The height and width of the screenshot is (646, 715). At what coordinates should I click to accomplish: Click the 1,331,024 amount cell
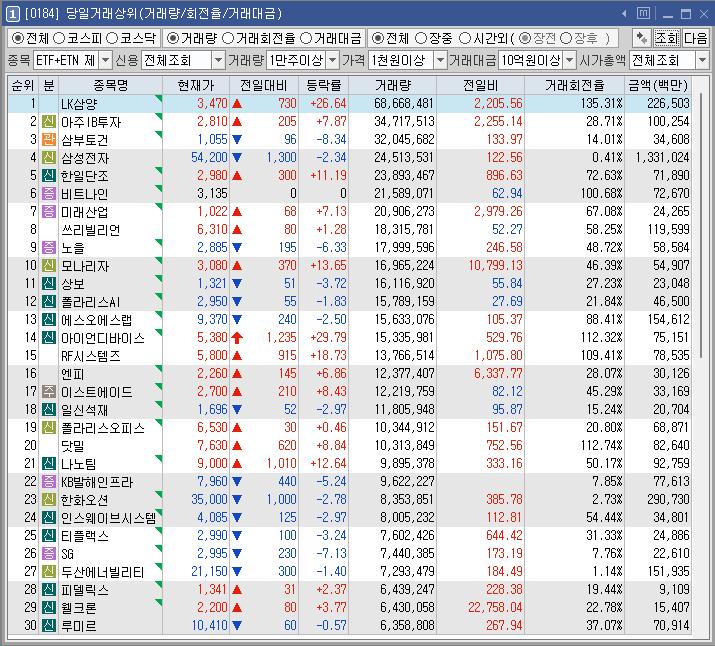click(x=663, y=157)
